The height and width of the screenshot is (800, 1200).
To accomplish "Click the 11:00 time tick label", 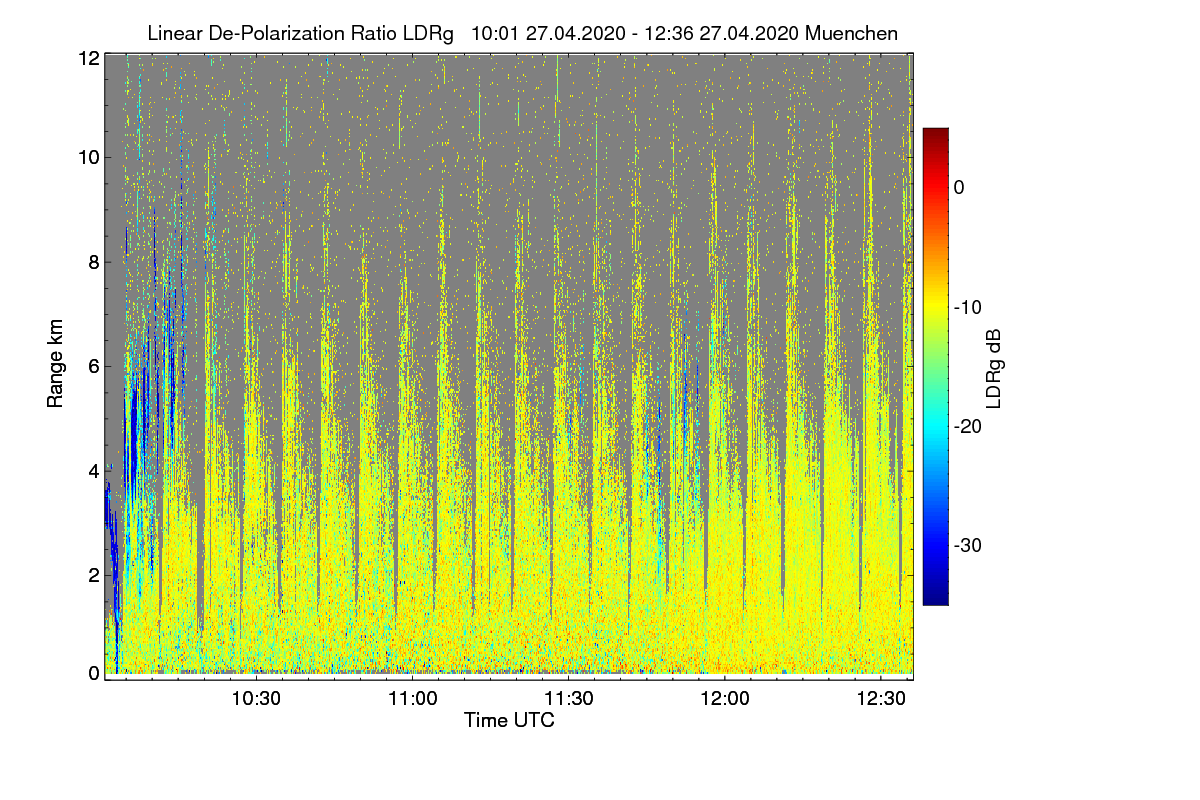I will (412, 697).
